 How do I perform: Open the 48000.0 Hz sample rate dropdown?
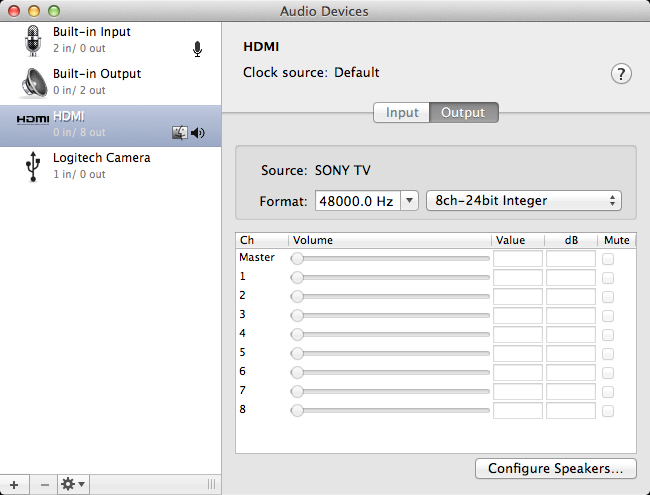(408, 201)
